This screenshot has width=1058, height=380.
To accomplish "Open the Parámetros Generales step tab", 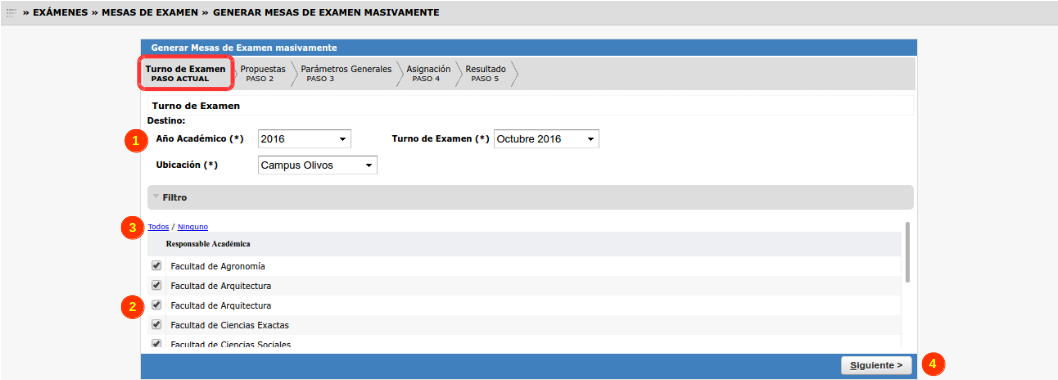I will tap(345, 74).
